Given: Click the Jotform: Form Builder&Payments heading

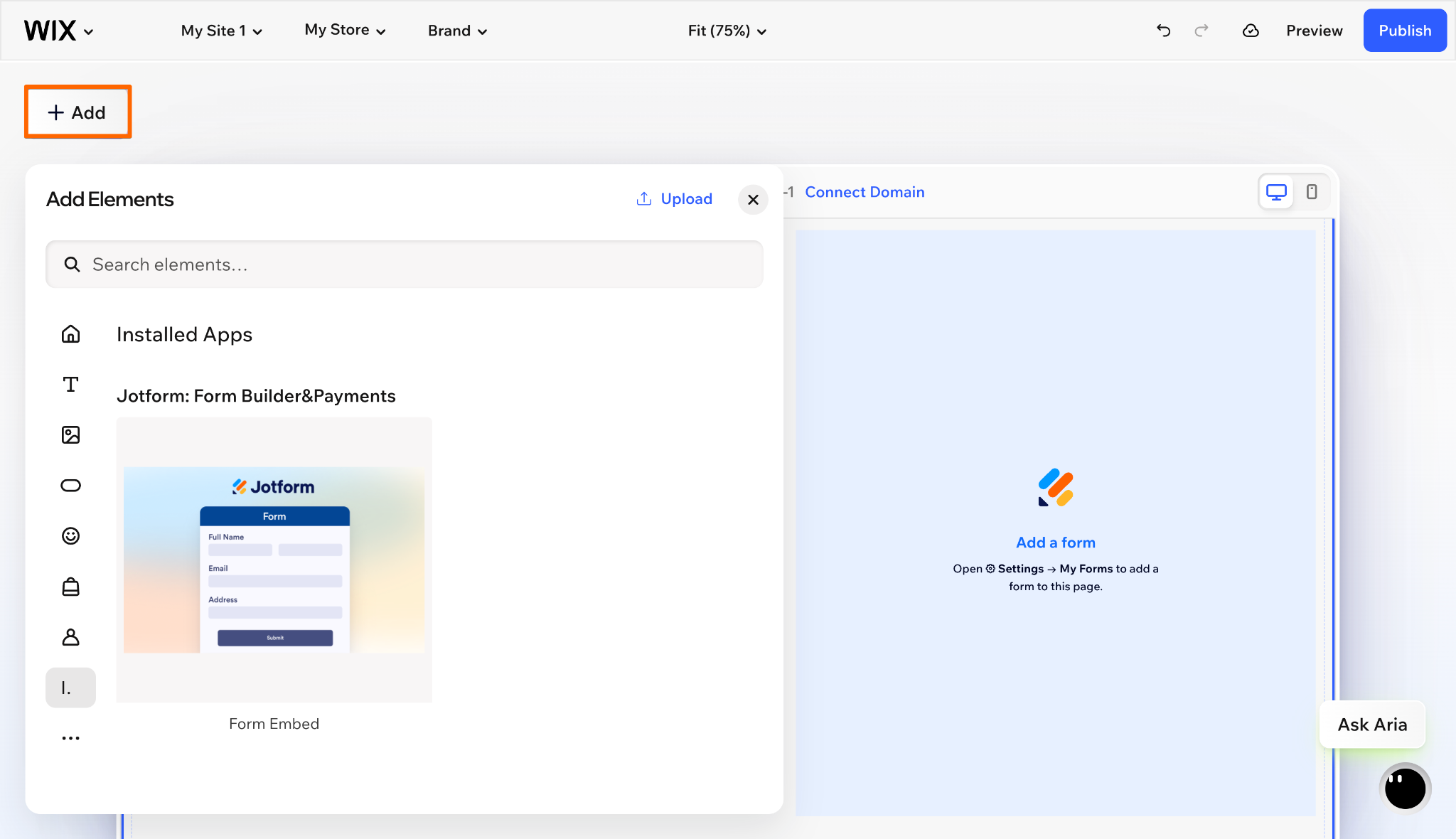Looking at the screenshot, I should pyautogui.click(x=256, y=396).
